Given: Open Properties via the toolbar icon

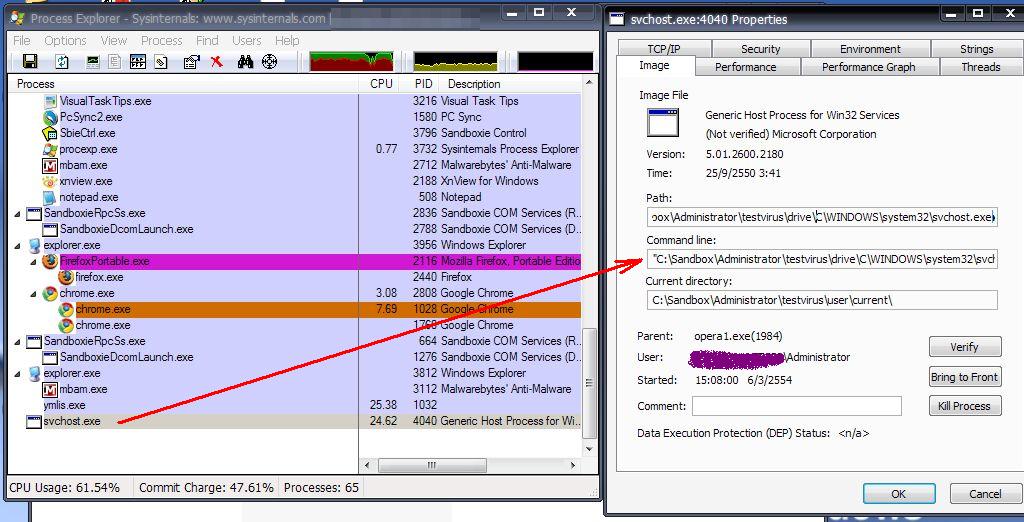Looking at the screenshot, I should pyautogui.click(x=191, y=61).
